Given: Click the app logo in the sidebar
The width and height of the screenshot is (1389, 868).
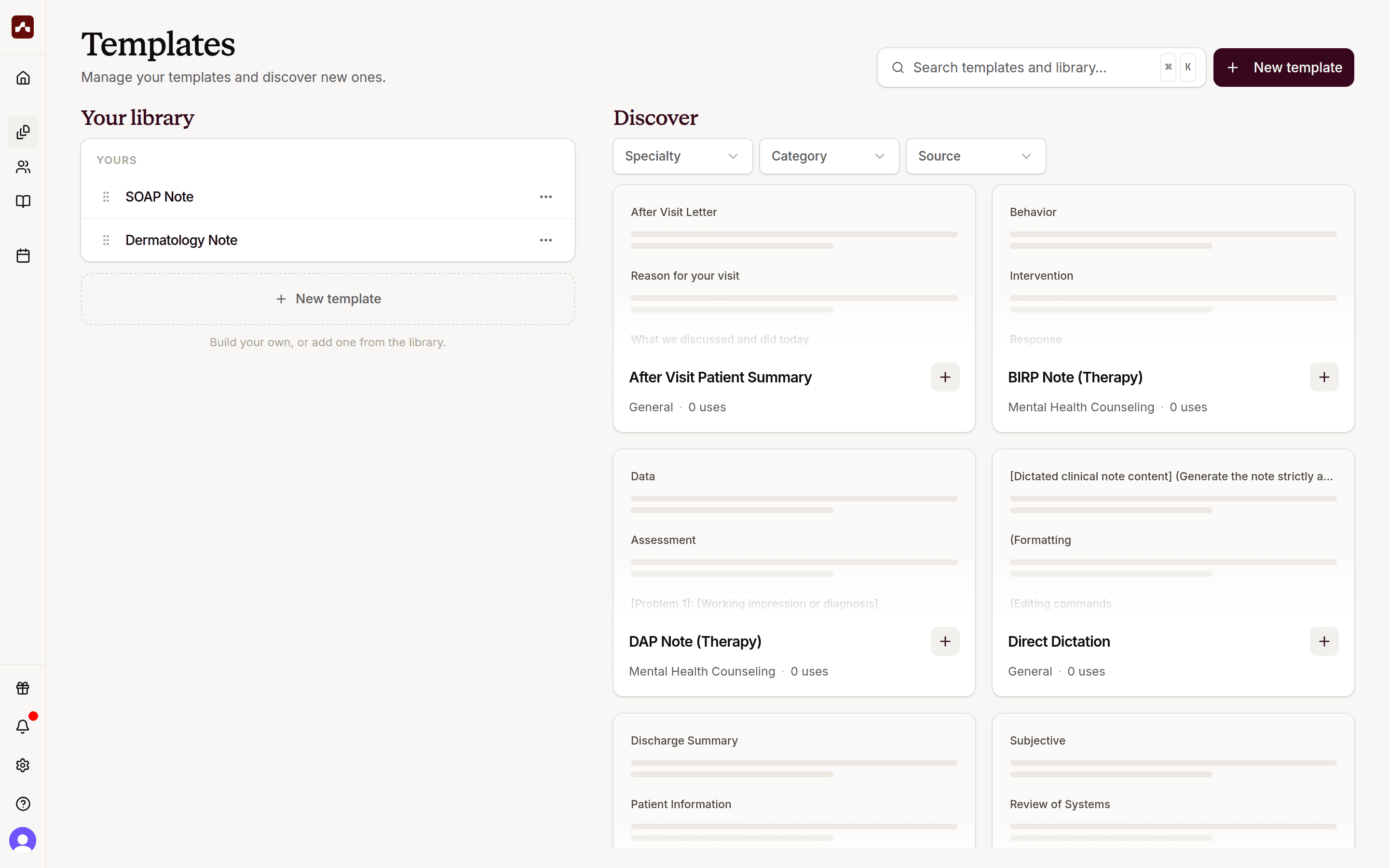Looking at the screenshot, I should point(23,27).
